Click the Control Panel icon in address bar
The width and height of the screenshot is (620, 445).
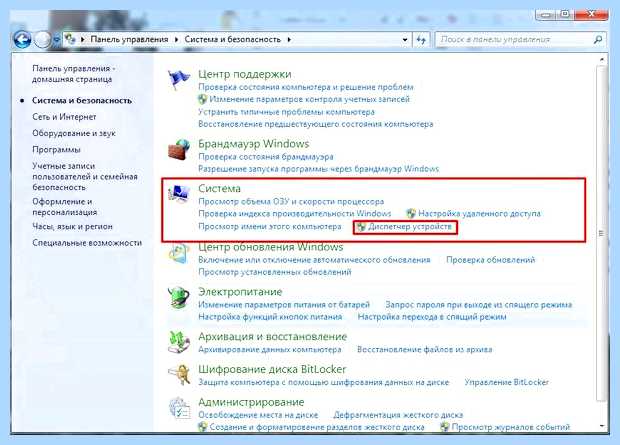[70, 39]
